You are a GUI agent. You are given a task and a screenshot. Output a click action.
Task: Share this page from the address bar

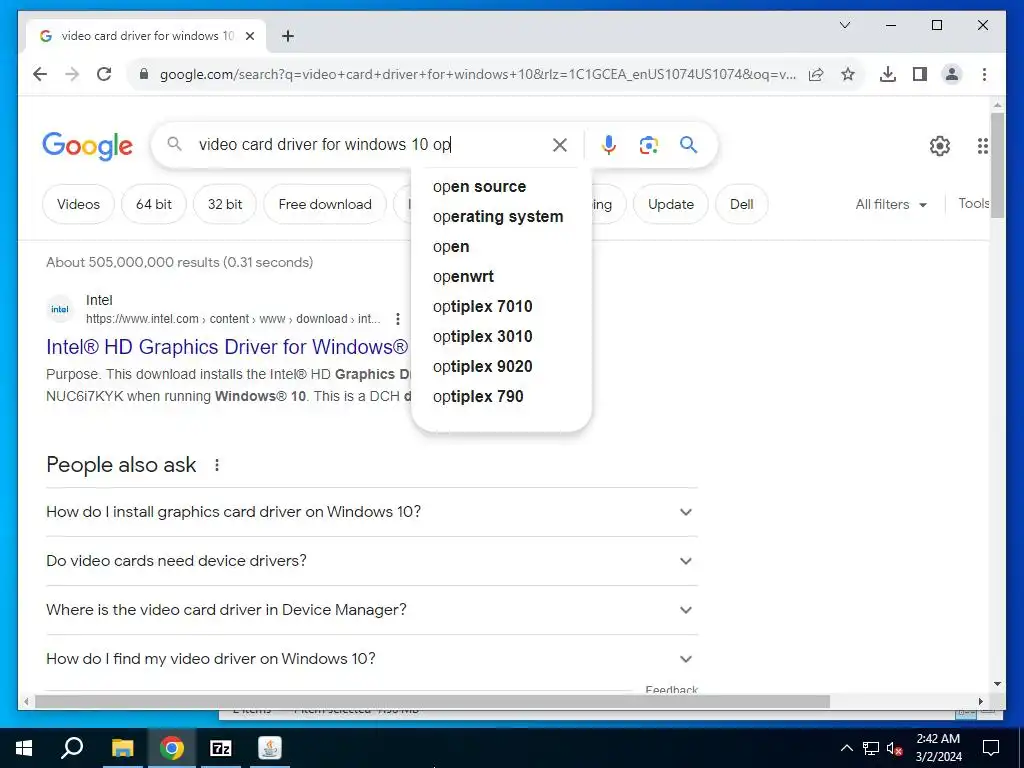click(x=816, y=74)
